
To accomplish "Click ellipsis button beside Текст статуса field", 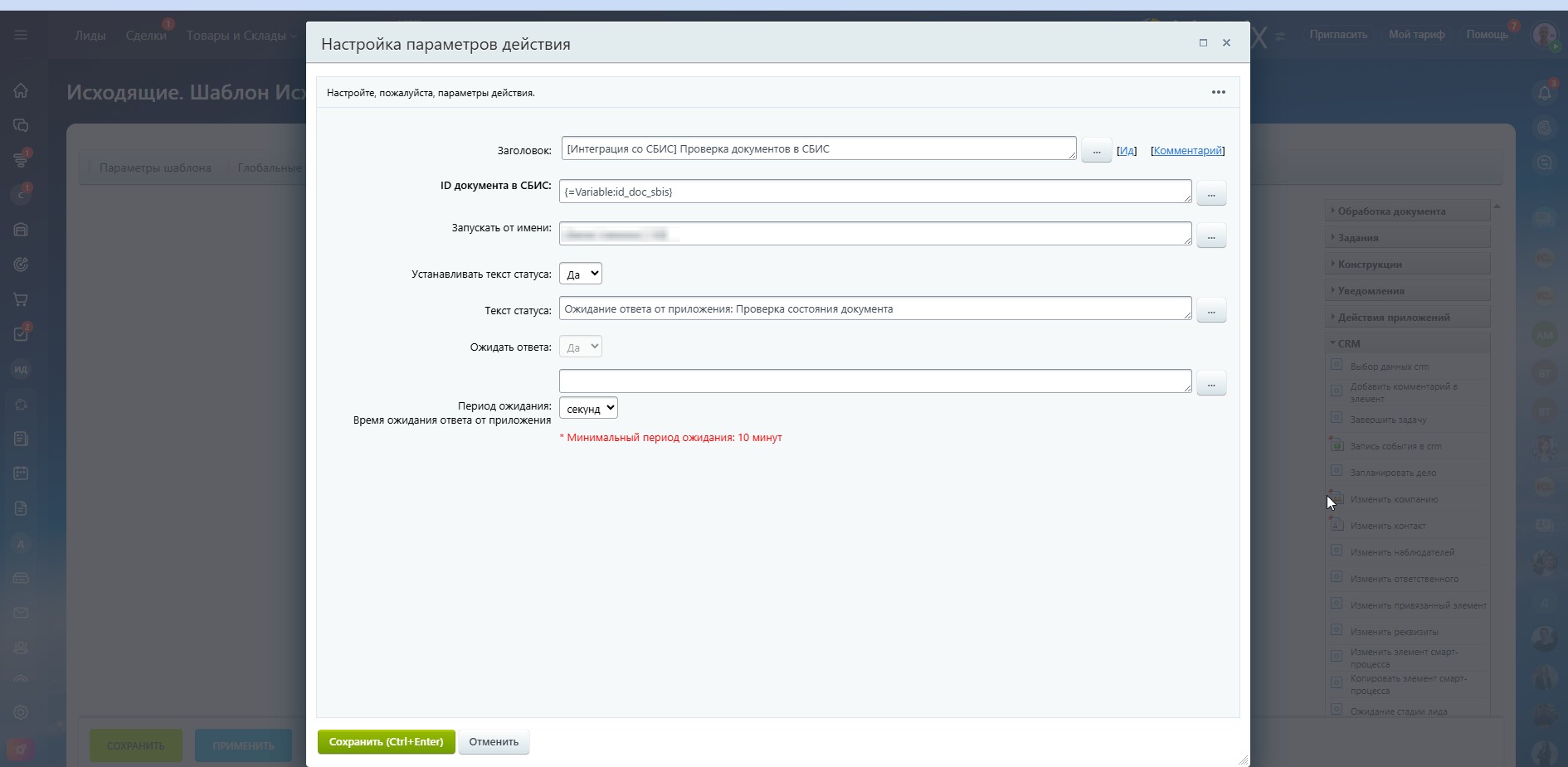I will click(x=1211, y=310).
